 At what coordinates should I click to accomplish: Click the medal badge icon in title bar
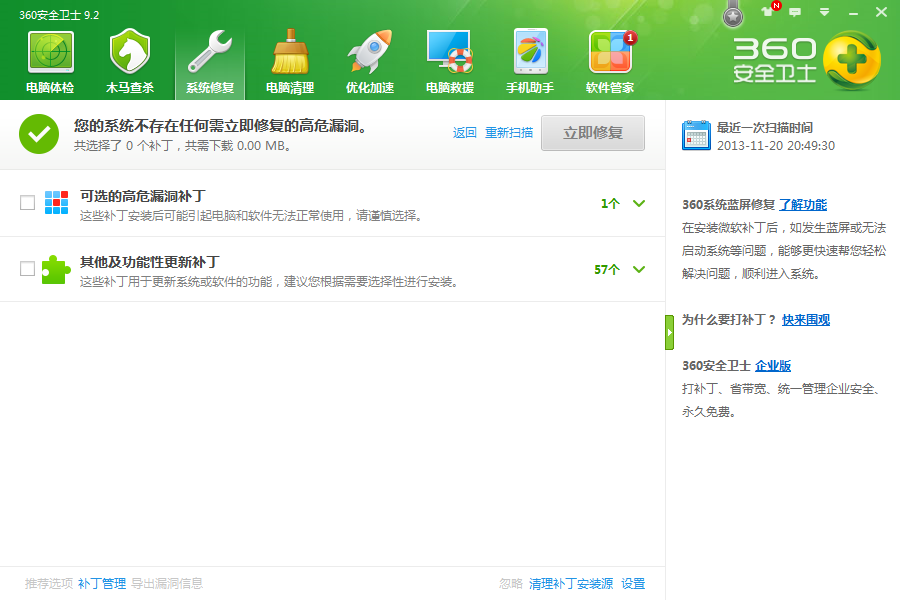pos(732,16)
